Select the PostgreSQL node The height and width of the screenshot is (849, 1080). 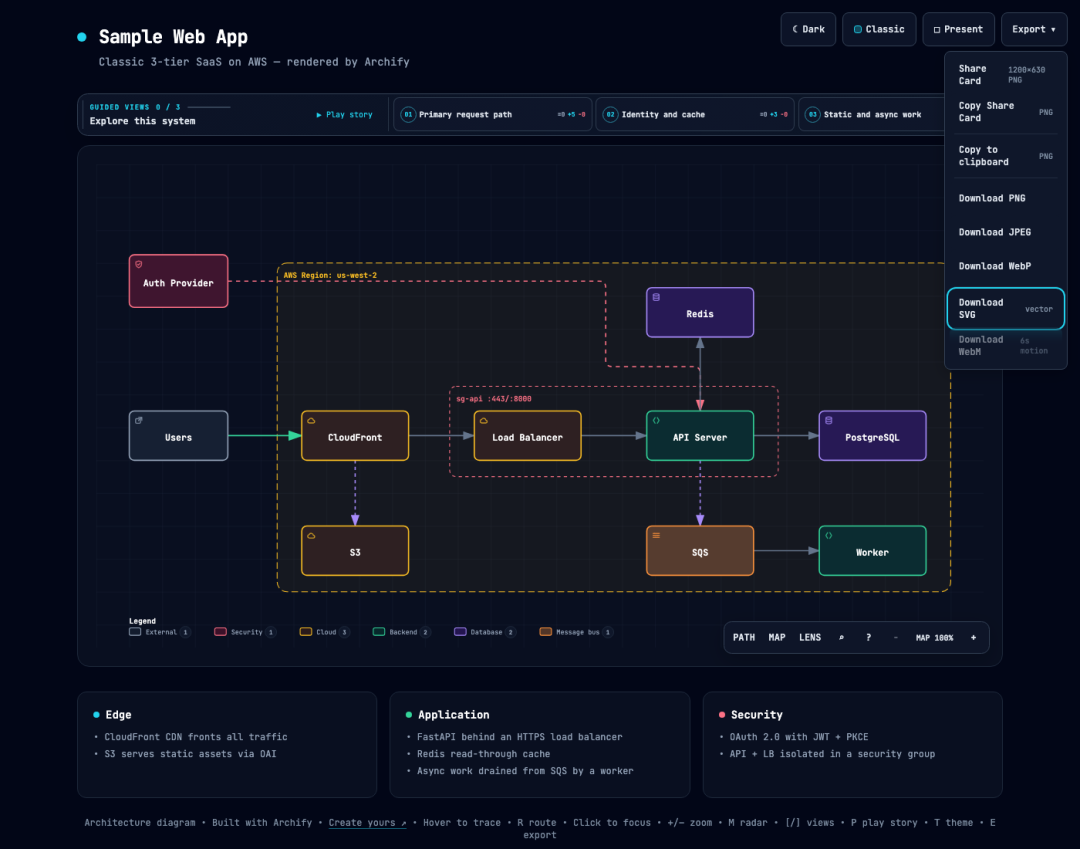[x=872, y=436]
